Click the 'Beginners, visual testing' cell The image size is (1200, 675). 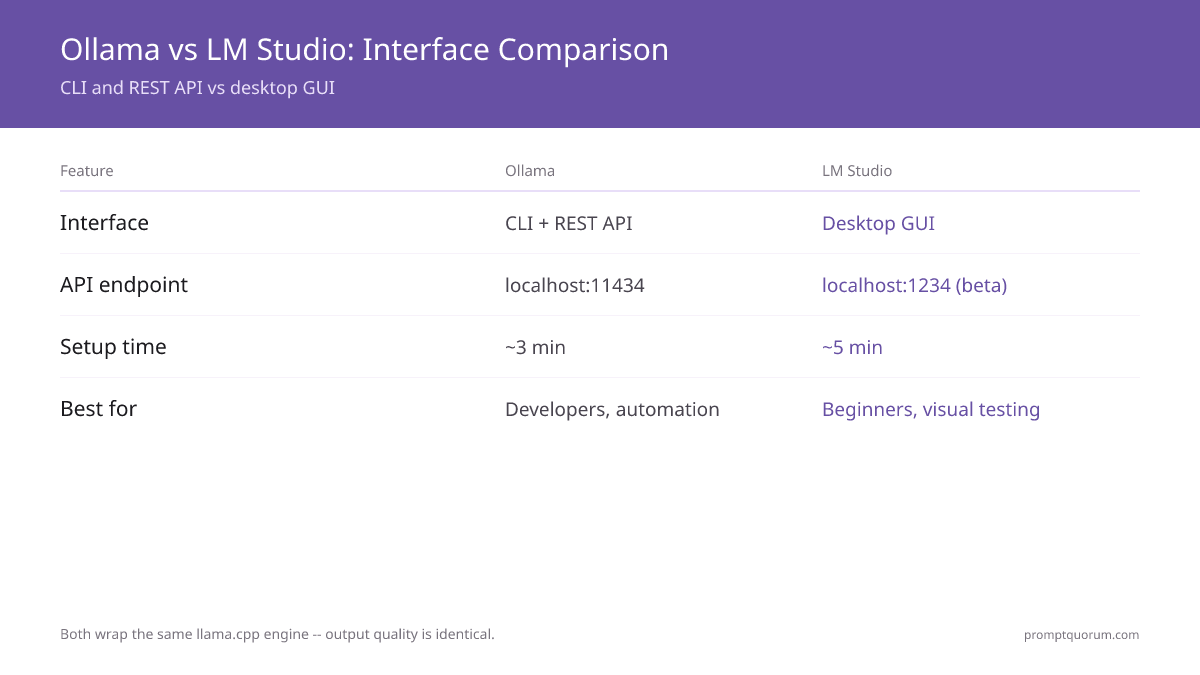(931, 409)
